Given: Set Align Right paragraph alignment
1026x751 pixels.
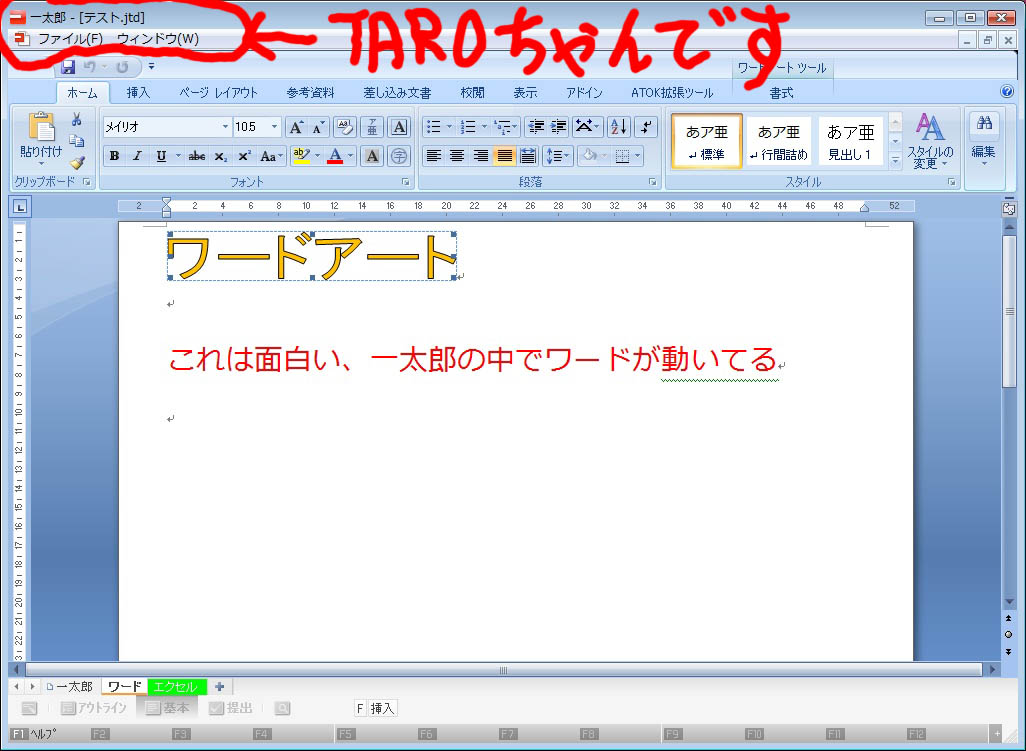Looking at the screenshot, I should coord(480,156).
